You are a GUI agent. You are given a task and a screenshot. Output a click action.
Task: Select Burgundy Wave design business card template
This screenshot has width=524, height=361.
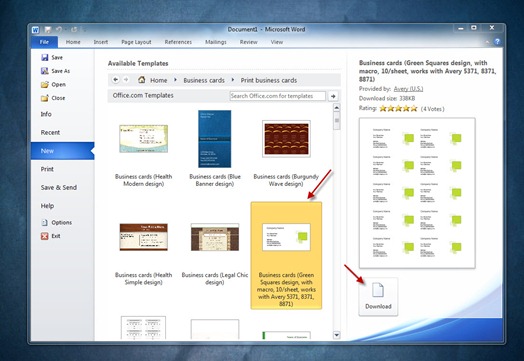(x=286, y=153)
